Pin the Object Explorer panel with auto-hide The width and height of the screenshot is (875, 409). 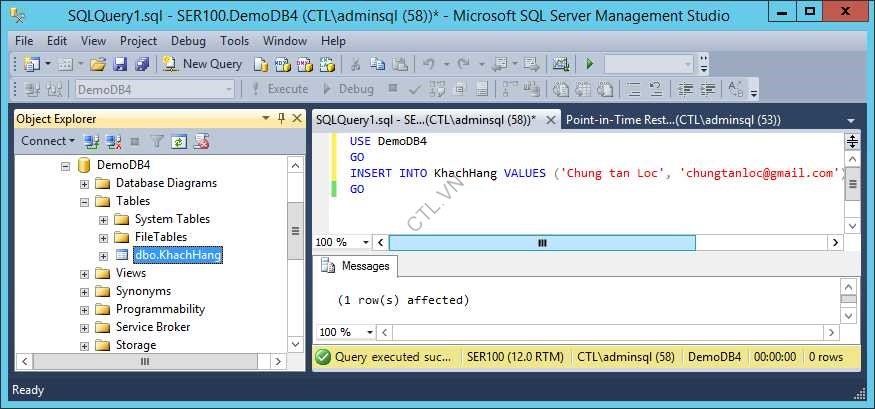point(282,118)
